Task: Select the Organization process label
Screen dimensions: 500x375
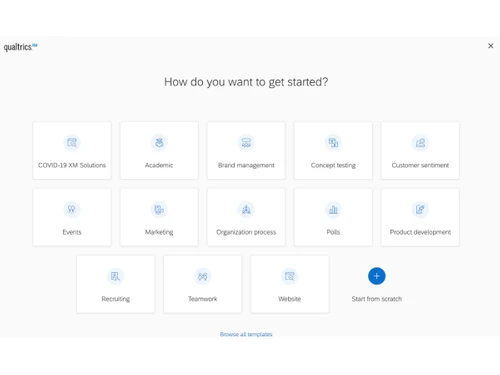Action: pyautogui.click(x=246, y=232)
